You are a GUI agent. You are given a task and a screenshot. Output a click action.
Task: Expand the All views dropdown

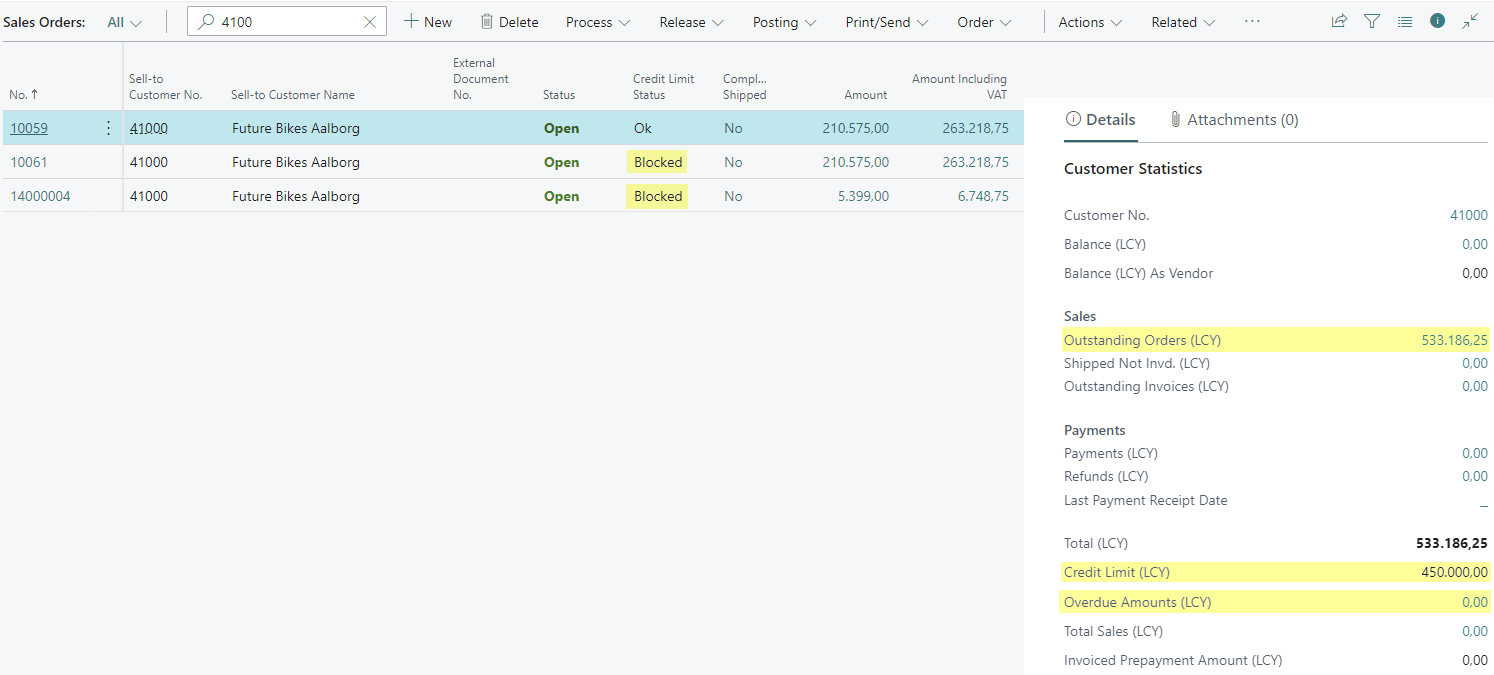(125, 22)
